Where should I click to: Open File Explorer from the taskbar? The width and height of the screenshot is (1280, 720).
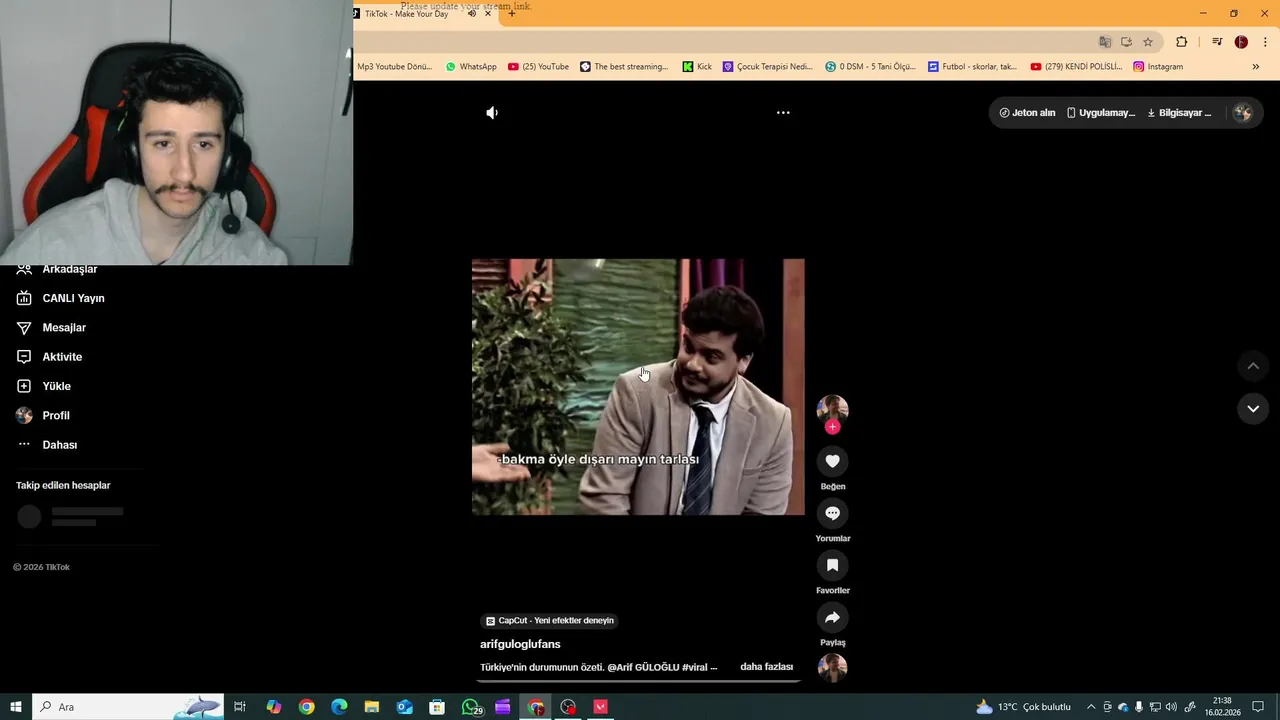(x=372, y=707)
